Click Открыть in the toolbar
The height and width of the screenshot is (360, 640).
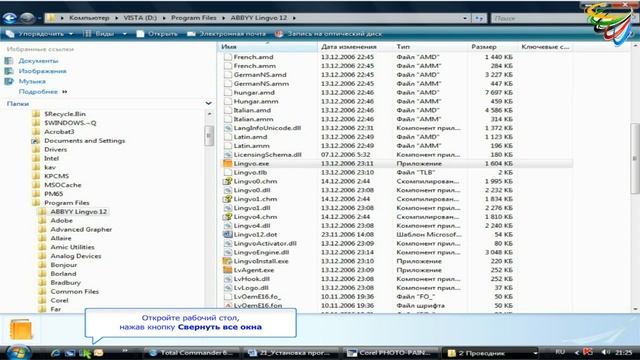(157, 34)
